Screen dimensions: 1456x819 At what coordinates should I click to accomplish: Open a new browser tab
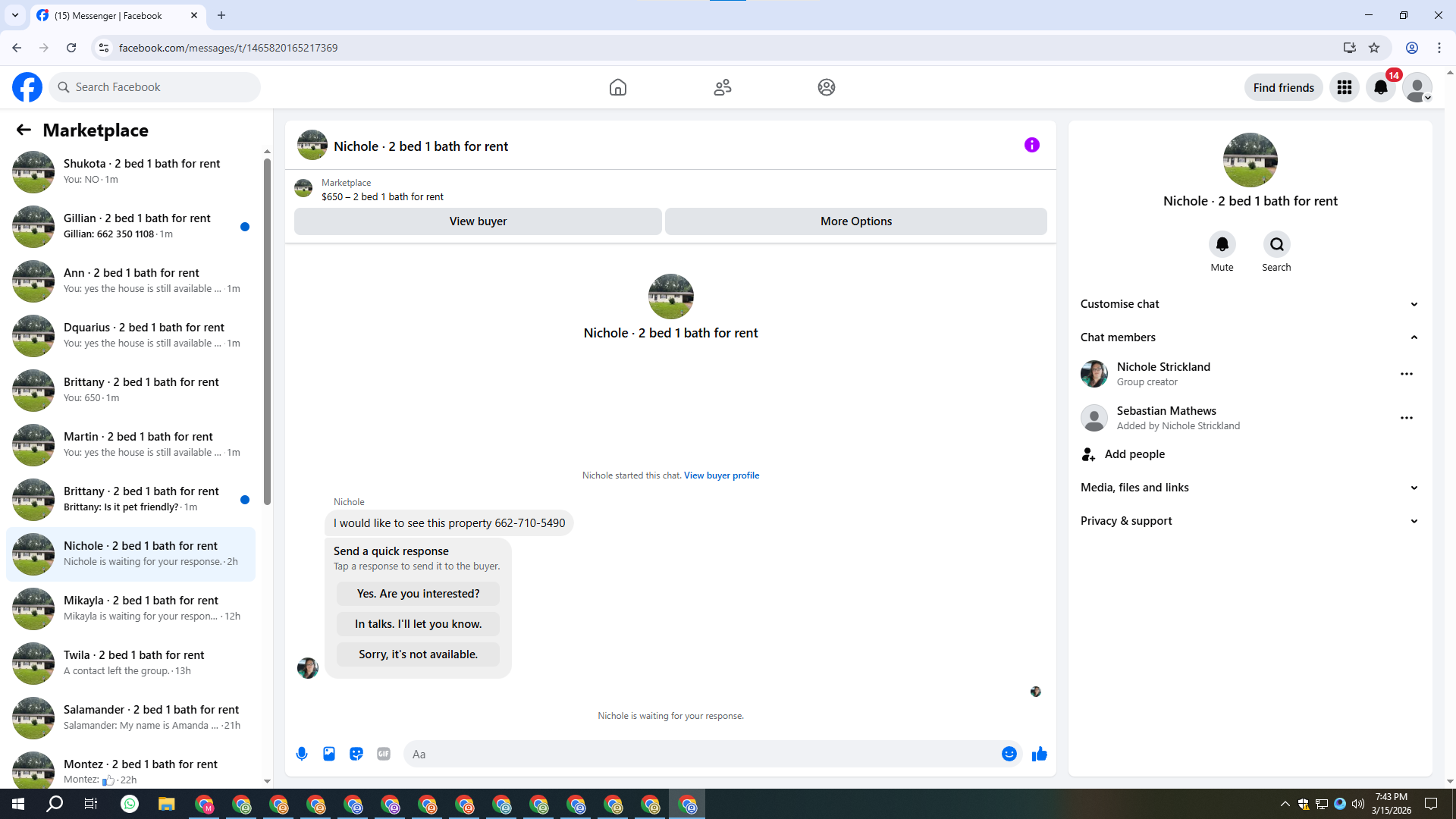tap(221, 15)
